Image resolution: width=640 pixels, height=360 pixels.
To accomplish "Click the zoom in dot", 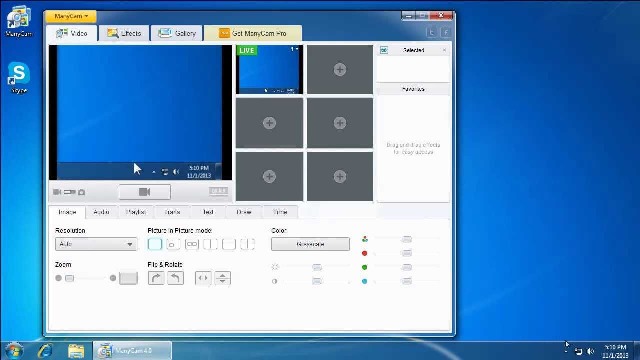I will (113, 278).
